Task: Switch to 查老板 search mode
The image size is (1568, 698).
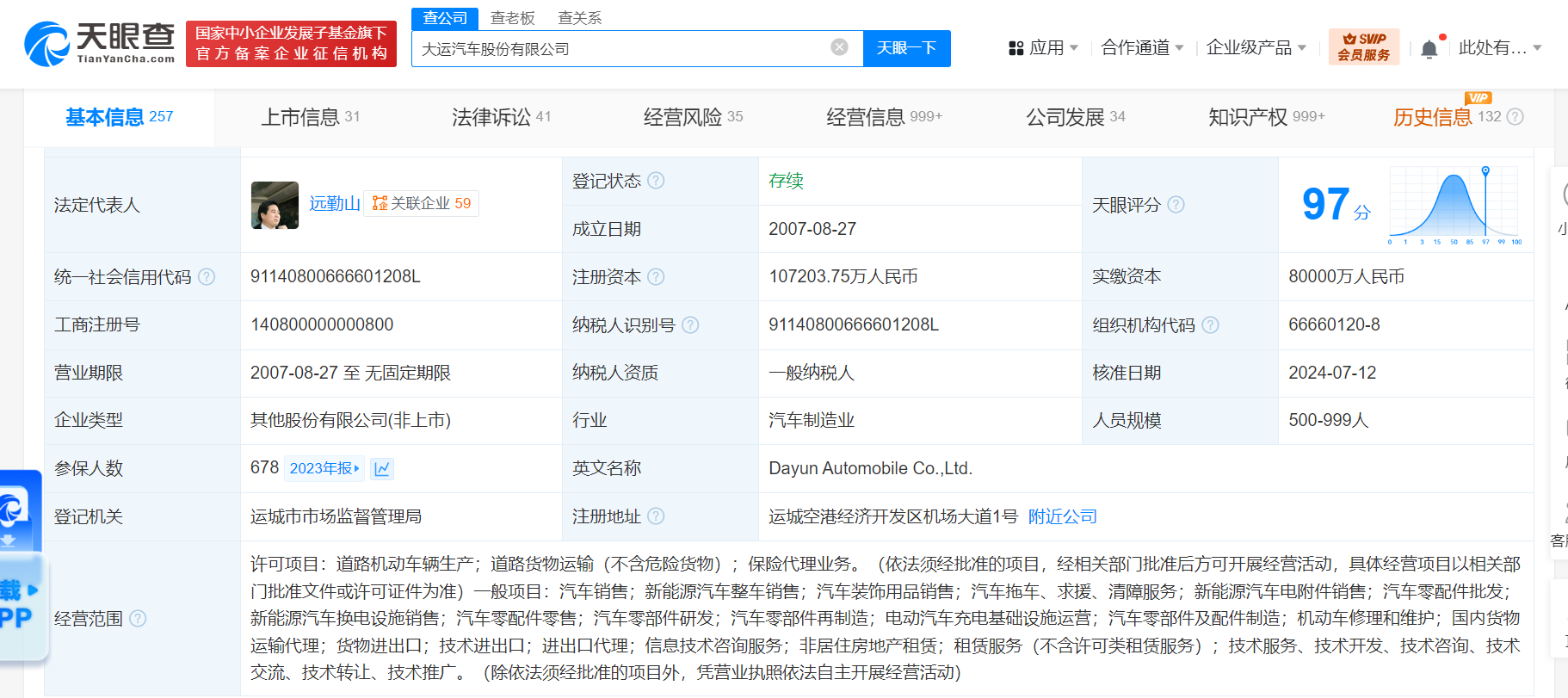Action: click(512, 18)
